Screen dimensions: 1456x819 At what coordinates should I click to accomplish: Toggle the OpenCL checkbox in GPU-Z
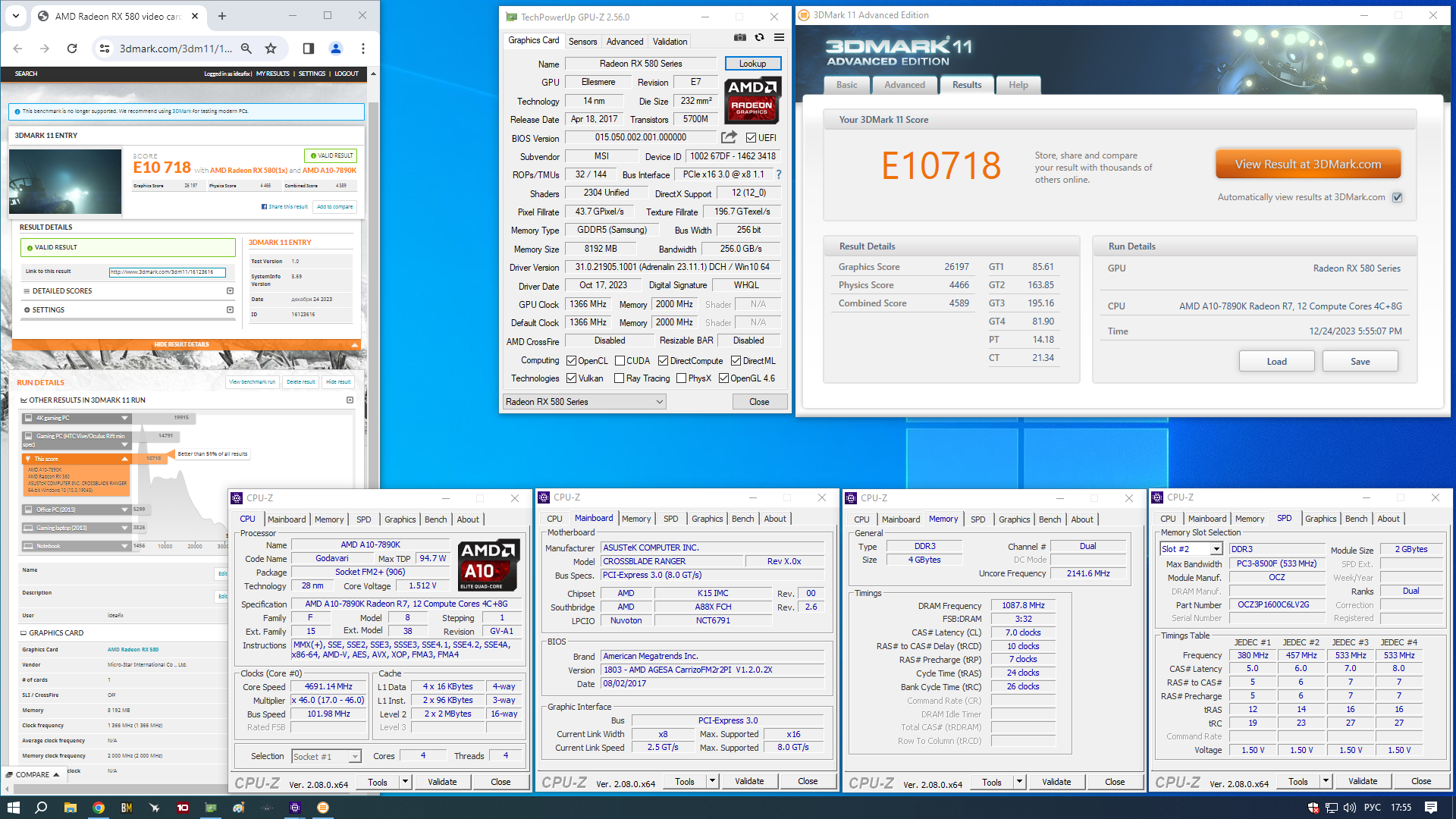click(x=571, y=361)
